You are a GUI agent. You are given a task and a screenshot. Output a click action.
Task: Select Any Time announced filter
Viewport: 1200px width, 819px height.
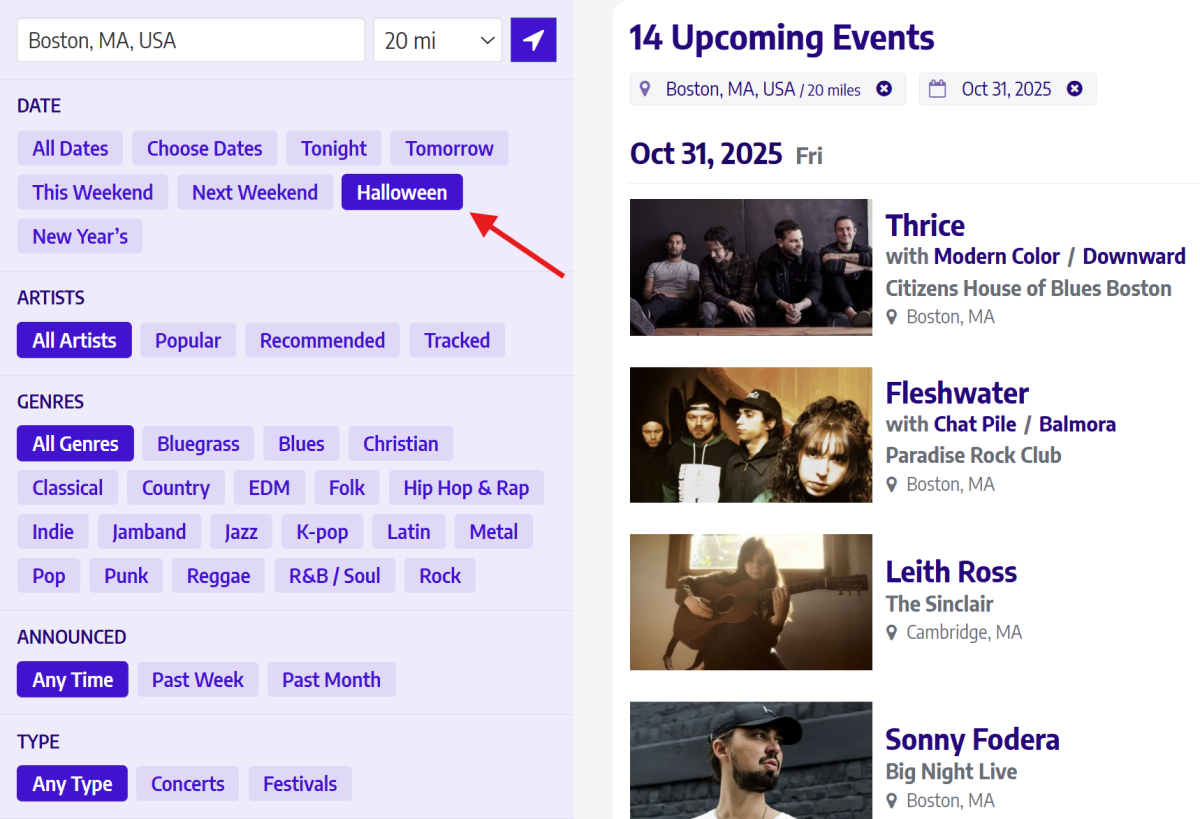pyautogui.click(x=73, y=680)
